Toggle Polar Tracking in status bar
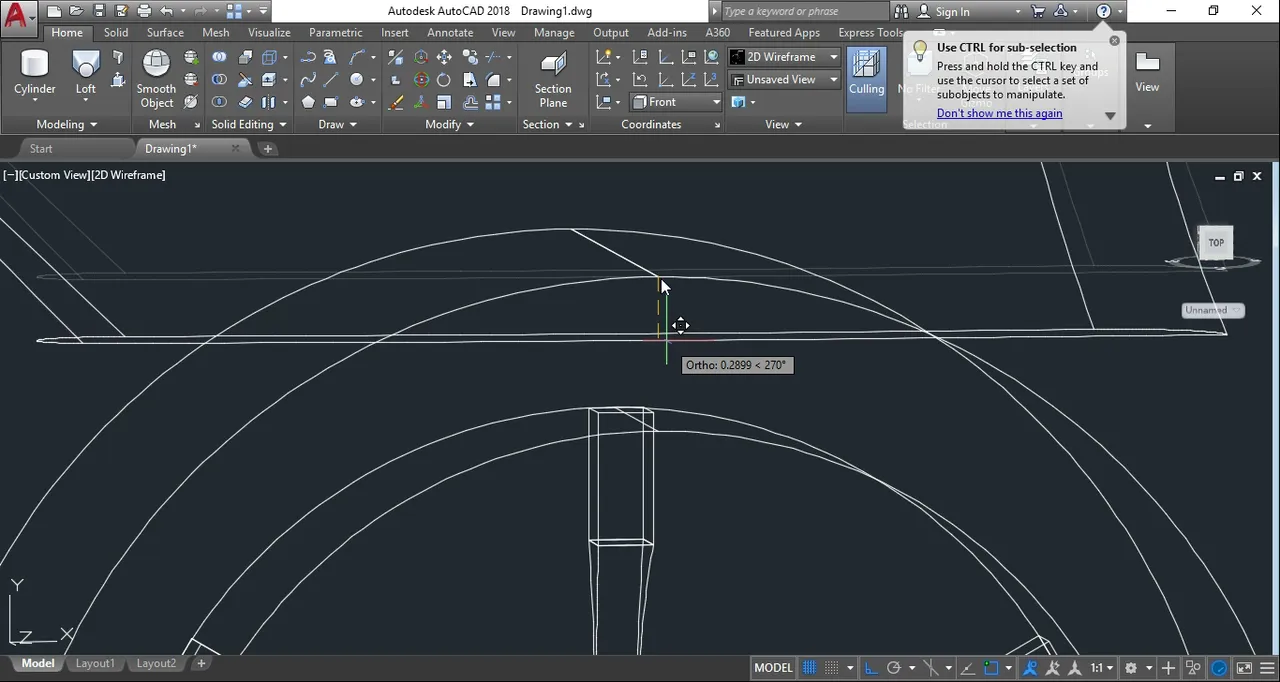The image size is (1280, 682). [894, 668]
